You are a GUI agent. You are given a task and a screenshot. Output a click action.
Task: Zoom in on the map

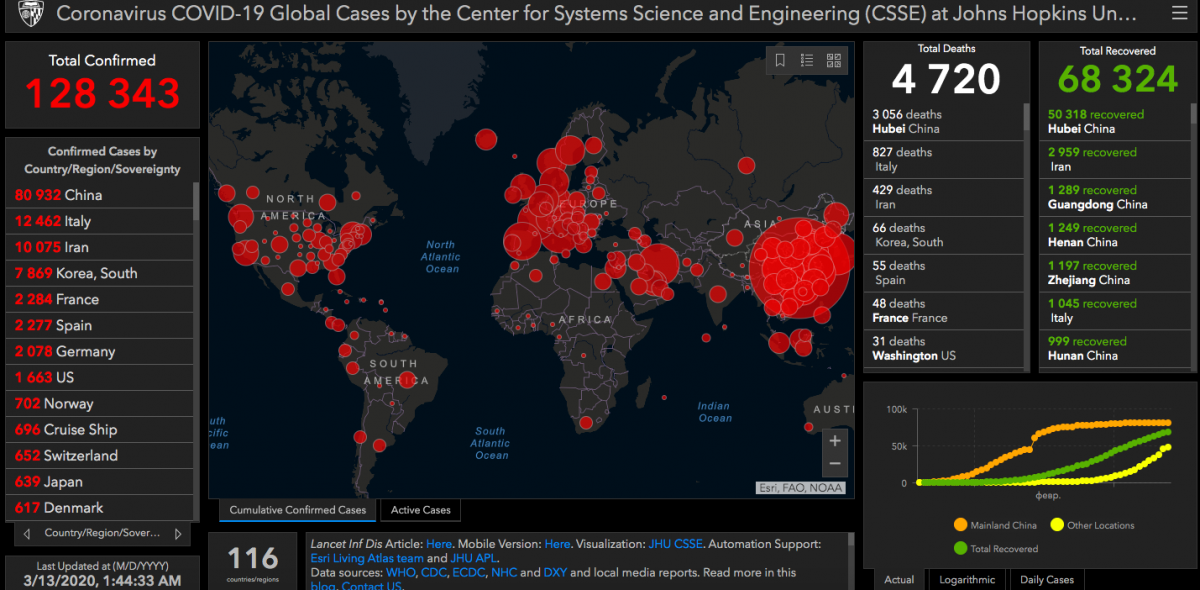[x=835, y=440]
